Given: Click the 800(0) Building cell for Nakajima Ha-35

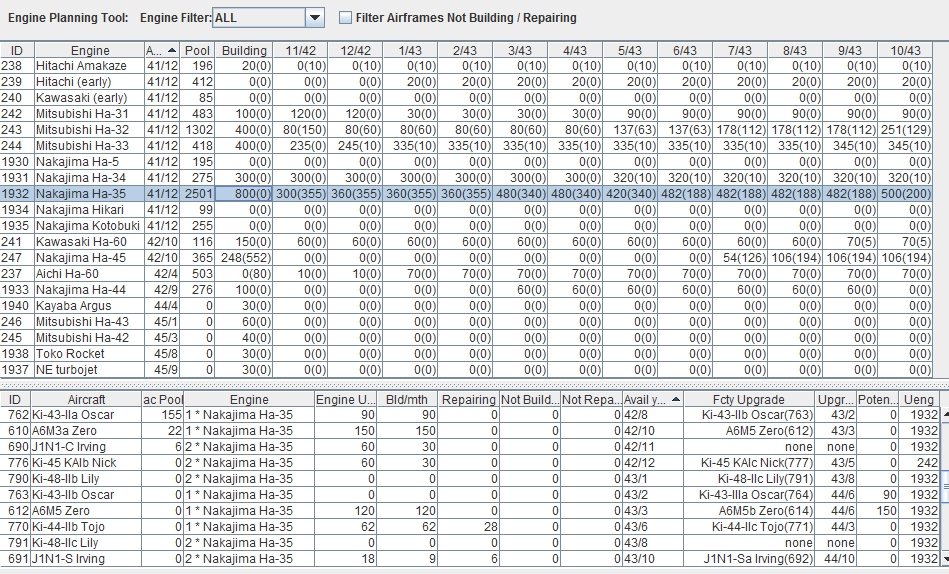Looking at the screenshot, I should (x=244, y=194).
